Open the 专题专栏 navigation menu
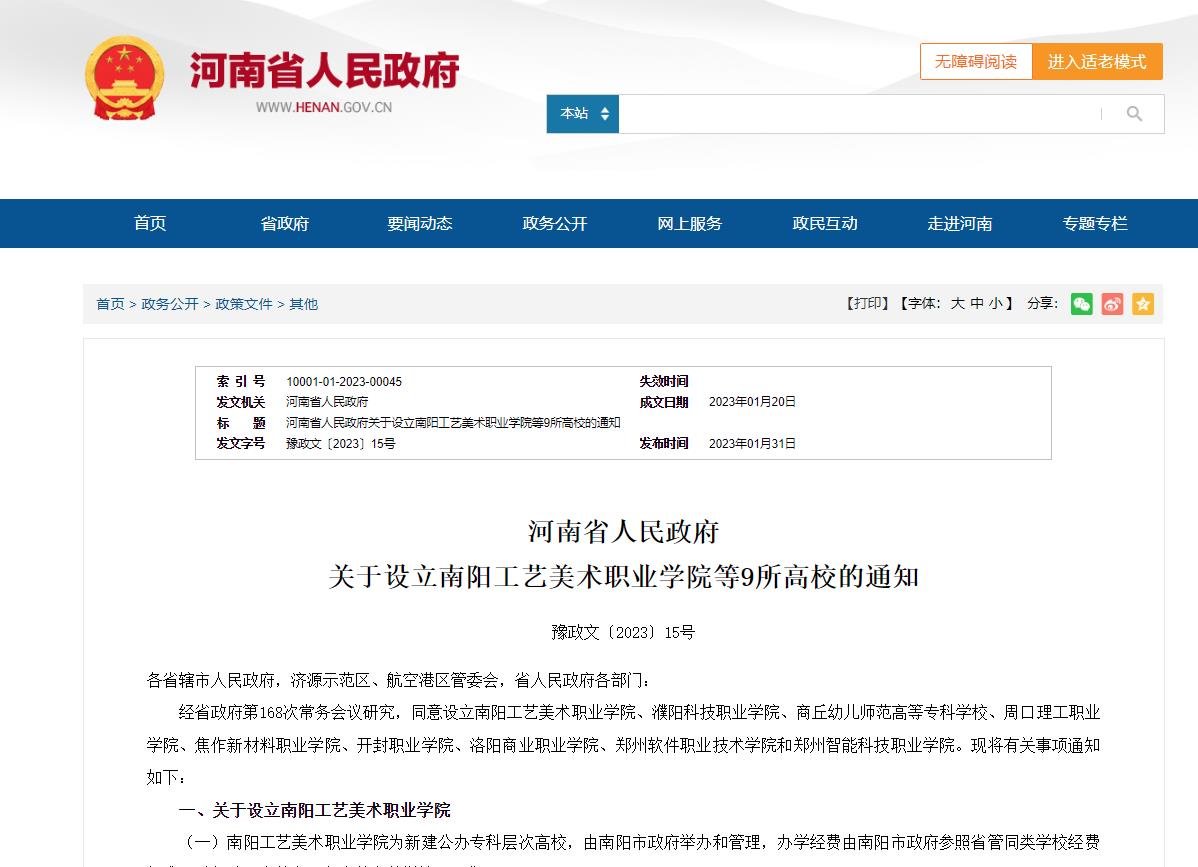 [1095, 223]
